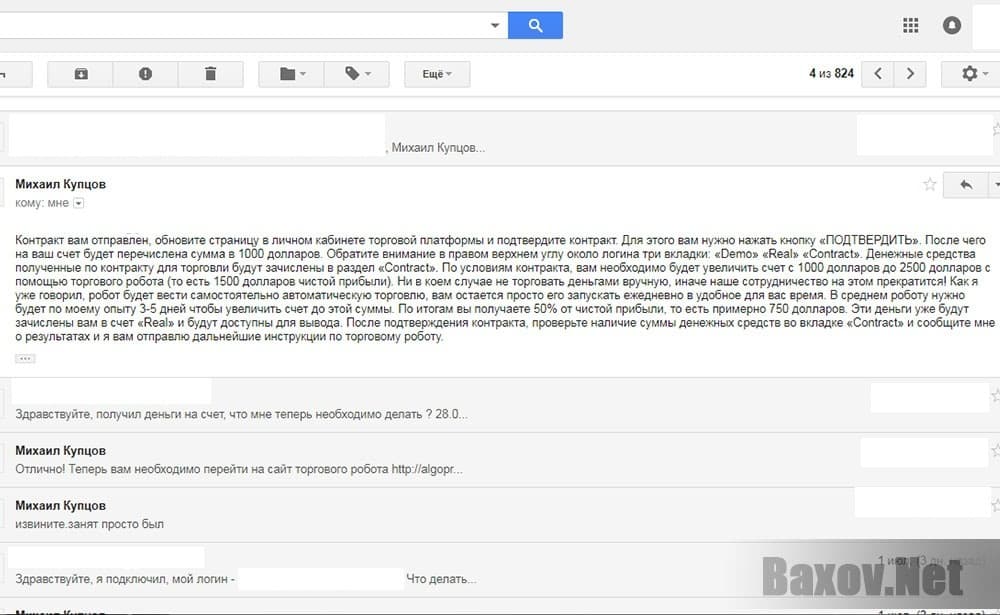The height and width of the screenshot is (615, 1000).
Task: Go to the newer conversation arrow
Action: click(878, 74)
